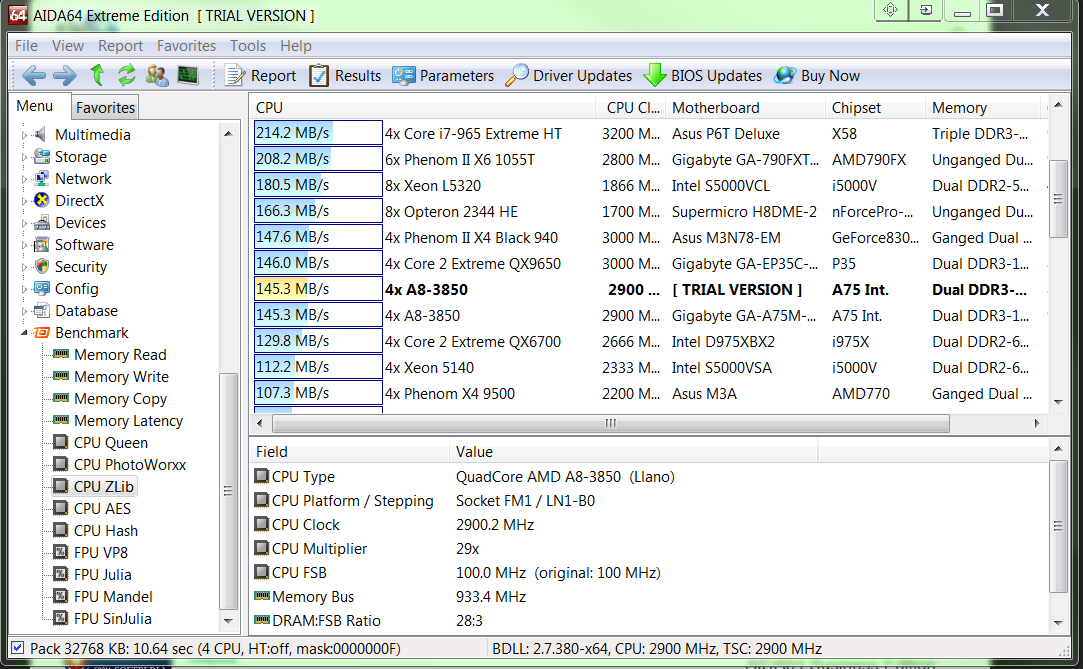The image size is (1083, 669).
Task: Select the CPU ZLib benchmark
Action: coord(103,487)
